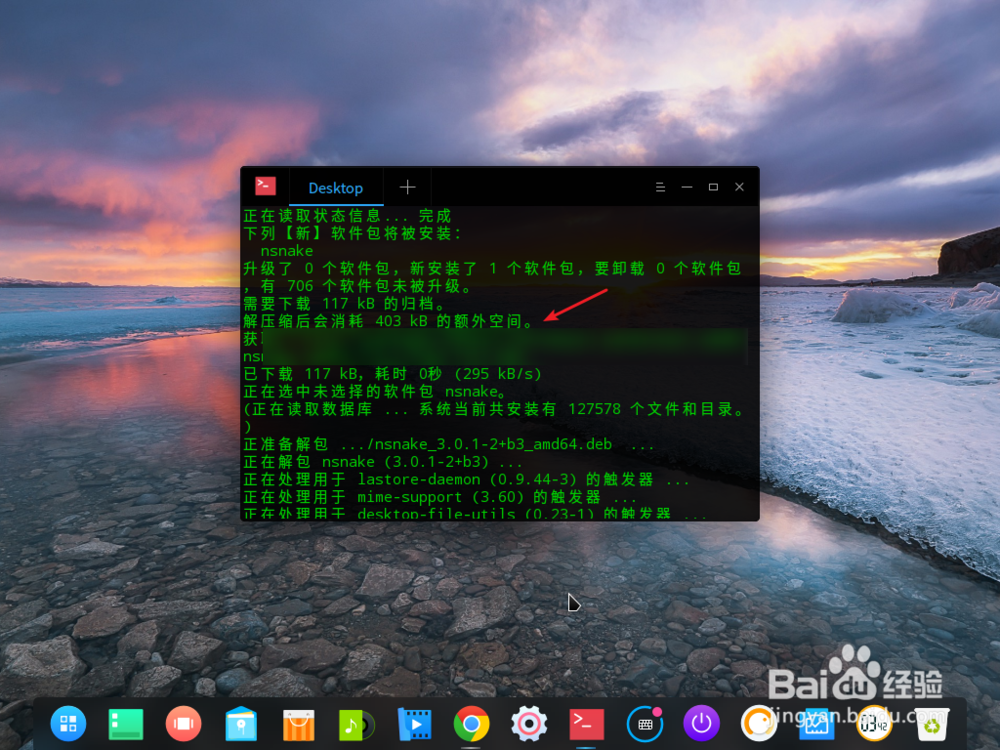Click the terminal app icon in title bar
Viewport: 1000px width, 750px height.
(x=265, y=186)
